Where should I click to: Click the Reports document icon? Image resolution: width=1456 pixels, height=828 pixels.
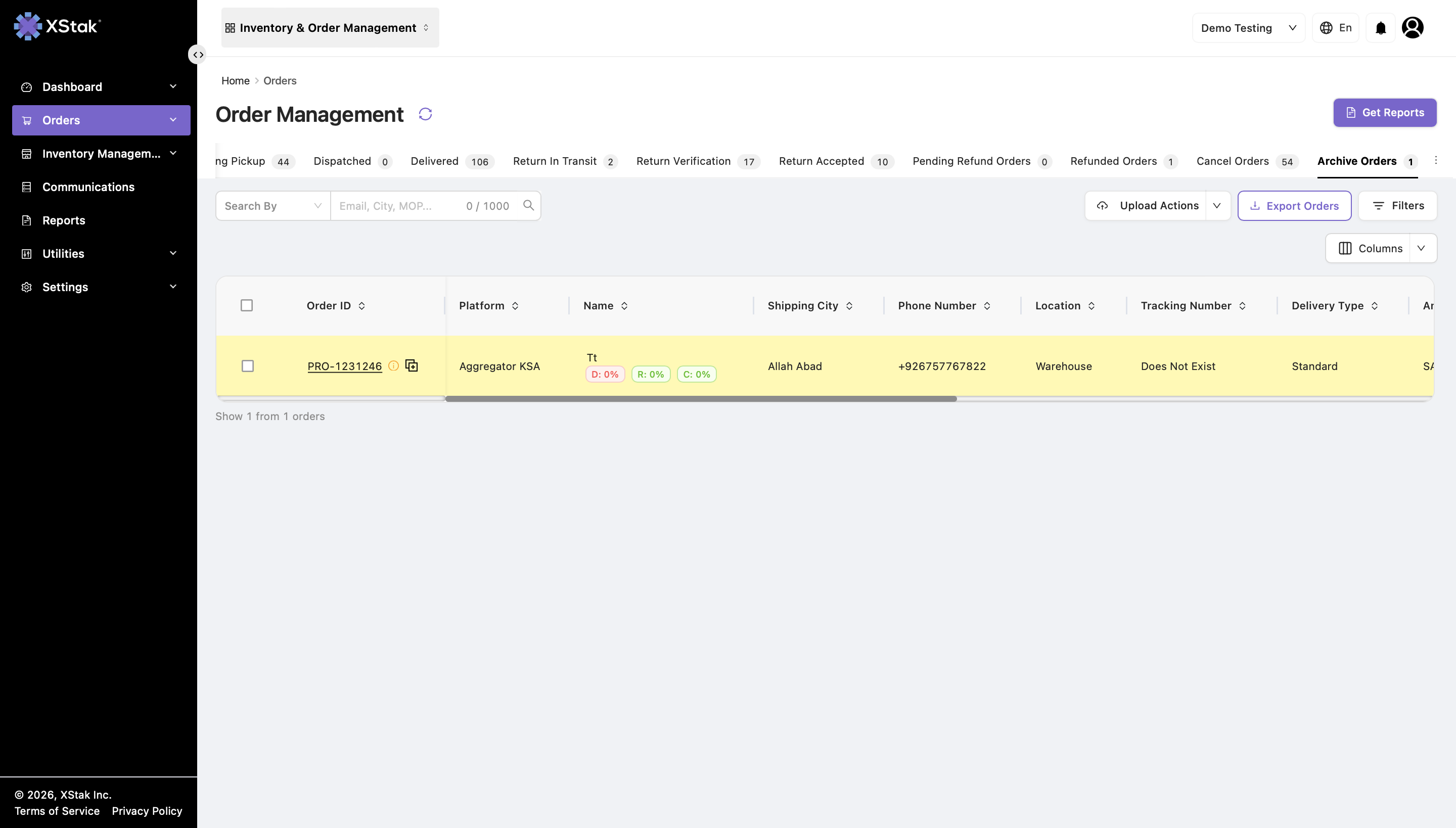(x=26, y=220)
